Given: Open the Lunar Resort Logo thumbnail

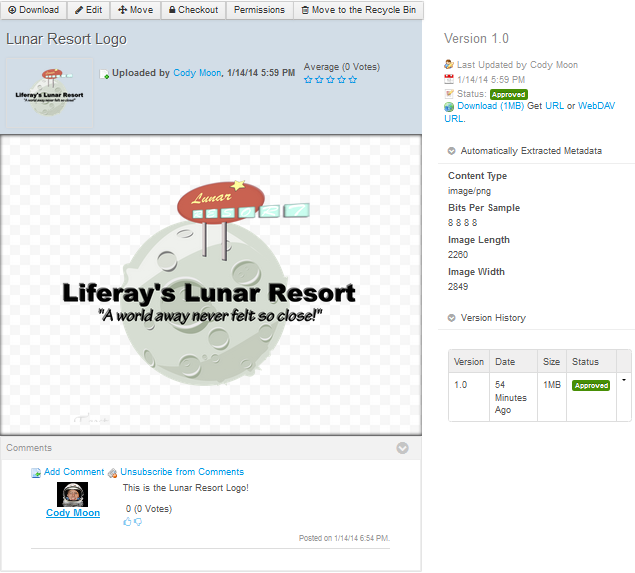Looking at the screenshot, I should [49, 93].
